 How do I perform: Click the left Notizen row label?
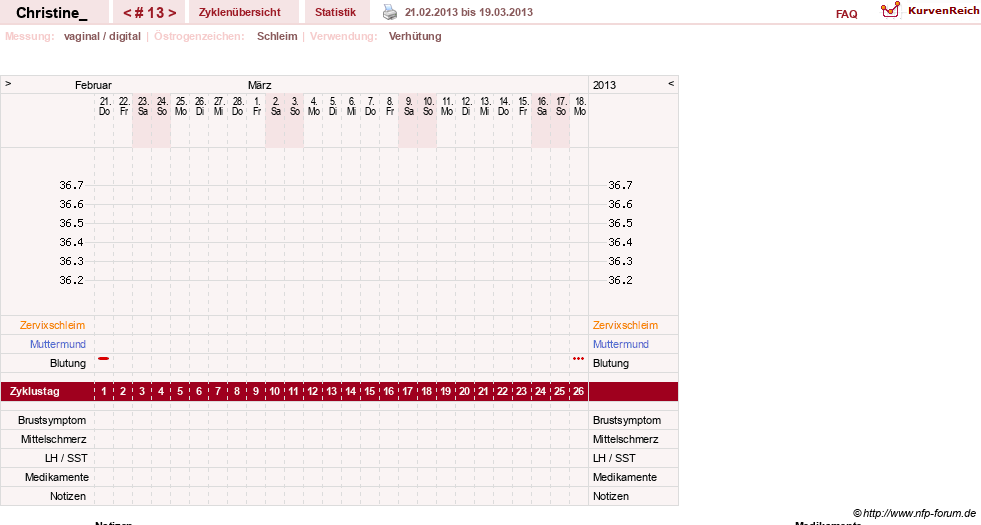click(x=68, y=496)
